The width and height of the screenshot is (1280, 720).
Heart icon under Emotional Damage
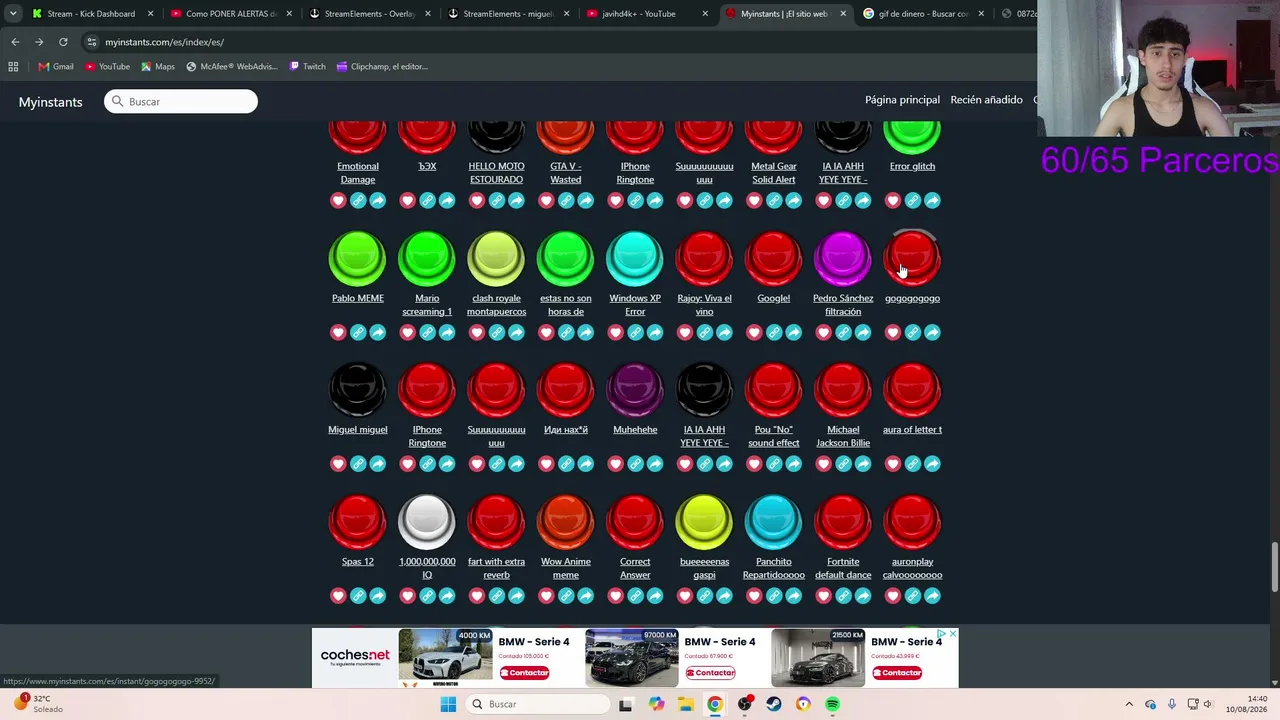tap(338, 201)
